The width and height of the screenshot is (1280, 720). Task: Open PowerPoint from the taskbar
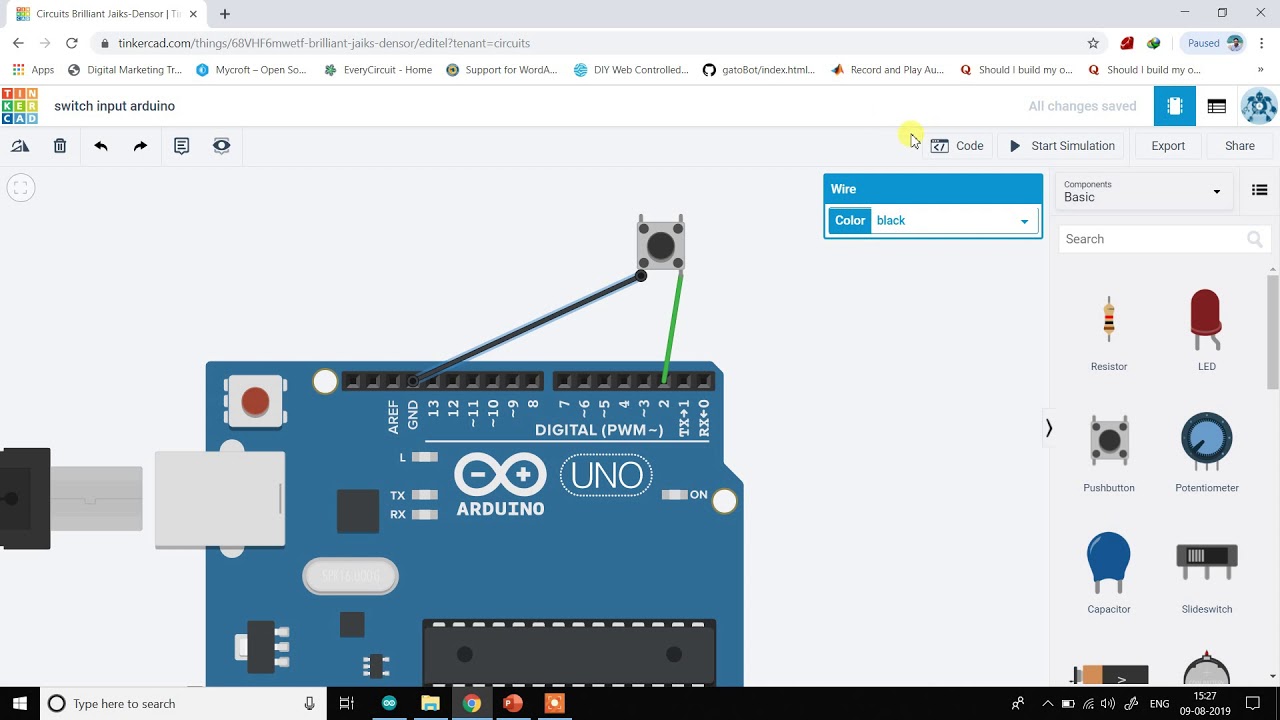[x=512, y=704]
